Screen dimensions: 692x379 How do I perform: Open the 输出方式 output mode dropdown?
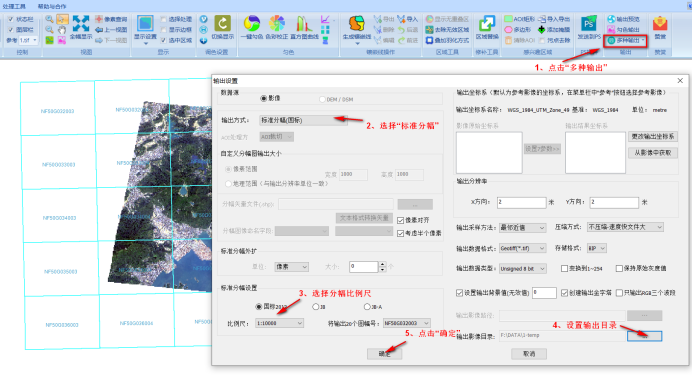[304, 120]
